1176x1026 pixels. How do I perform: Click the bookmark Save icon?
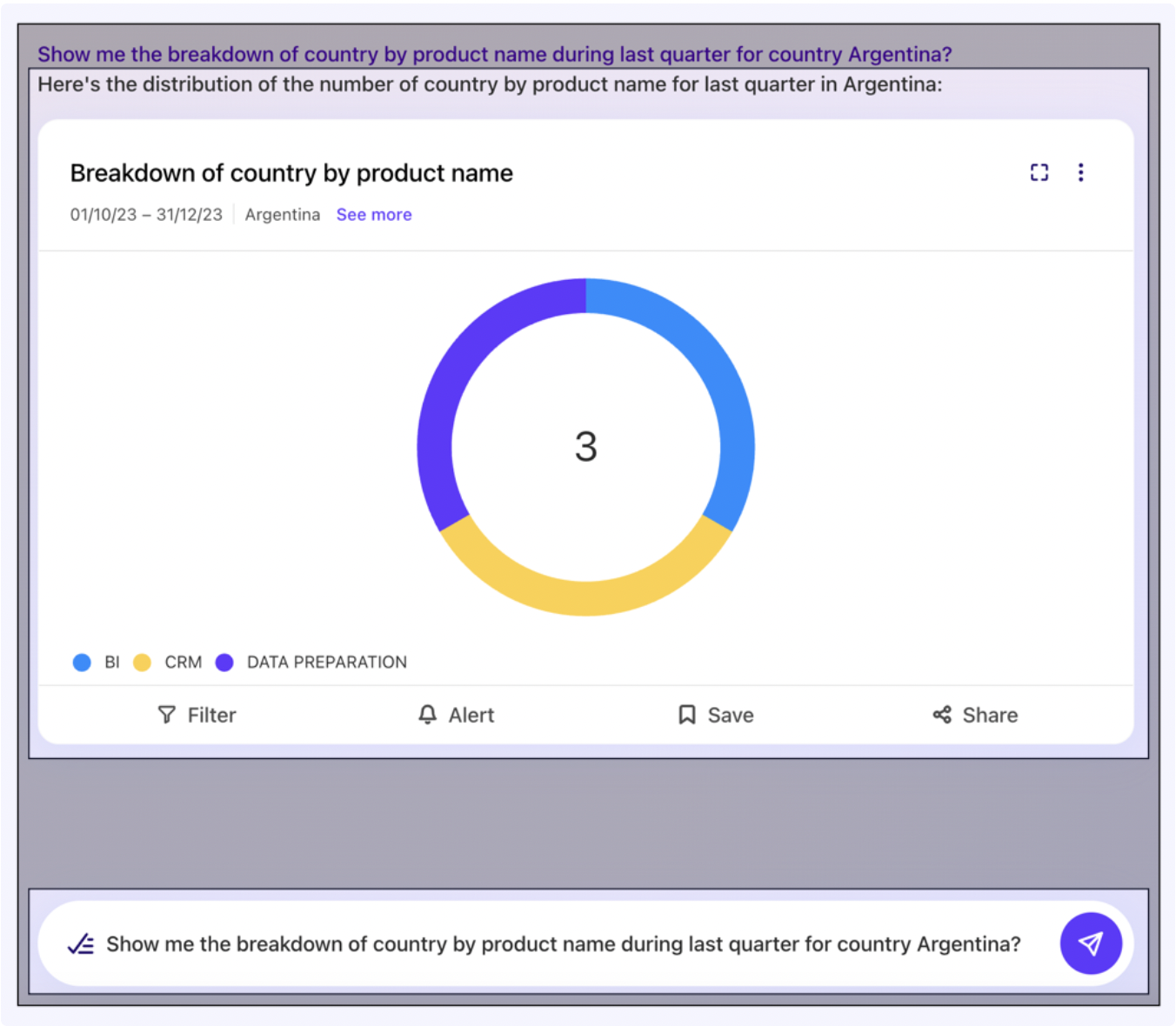(x=687, y=715)
